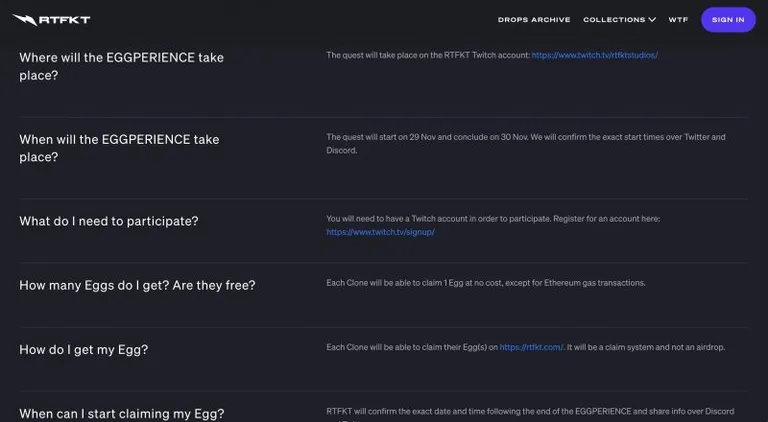Click the RTFKT wordmark in header
Screen dimensions: 768x422
pyautogui.click(x=64, y=20)
